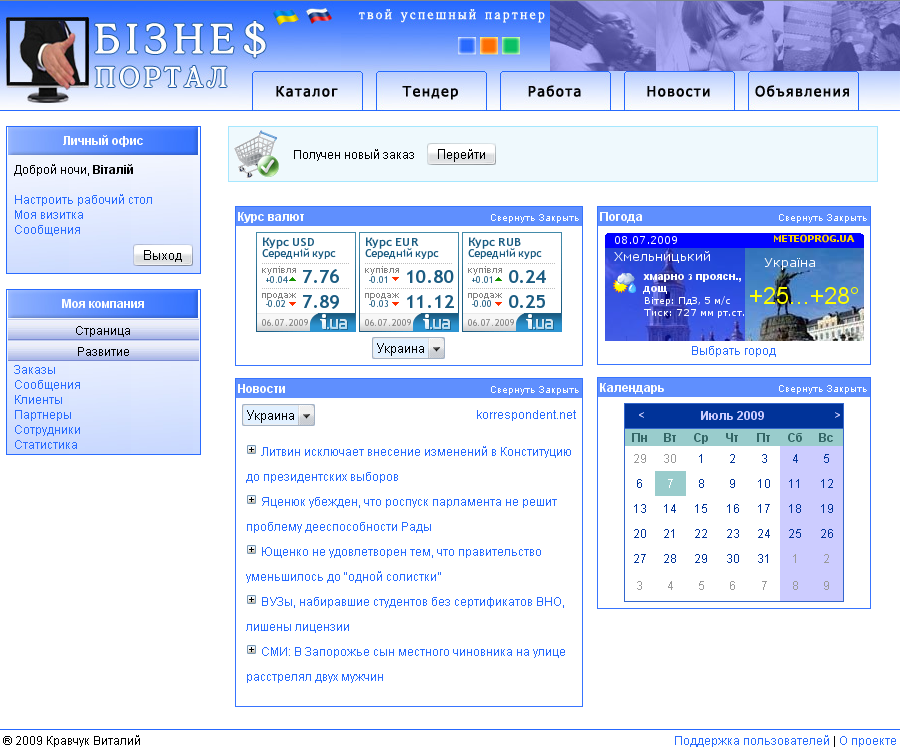Image resolution: width=900 pixels, height=751 pixels.
Task: Close the Календарь widget
Action: pos(847,389)
